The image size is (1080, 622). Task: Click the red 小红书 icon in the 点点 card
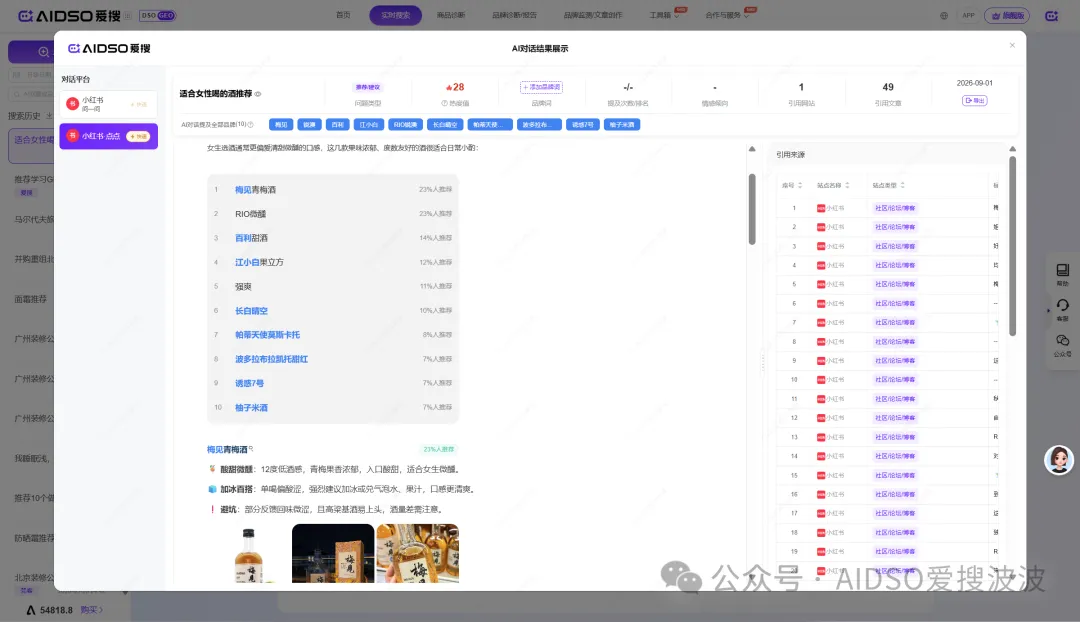[72, 136]
